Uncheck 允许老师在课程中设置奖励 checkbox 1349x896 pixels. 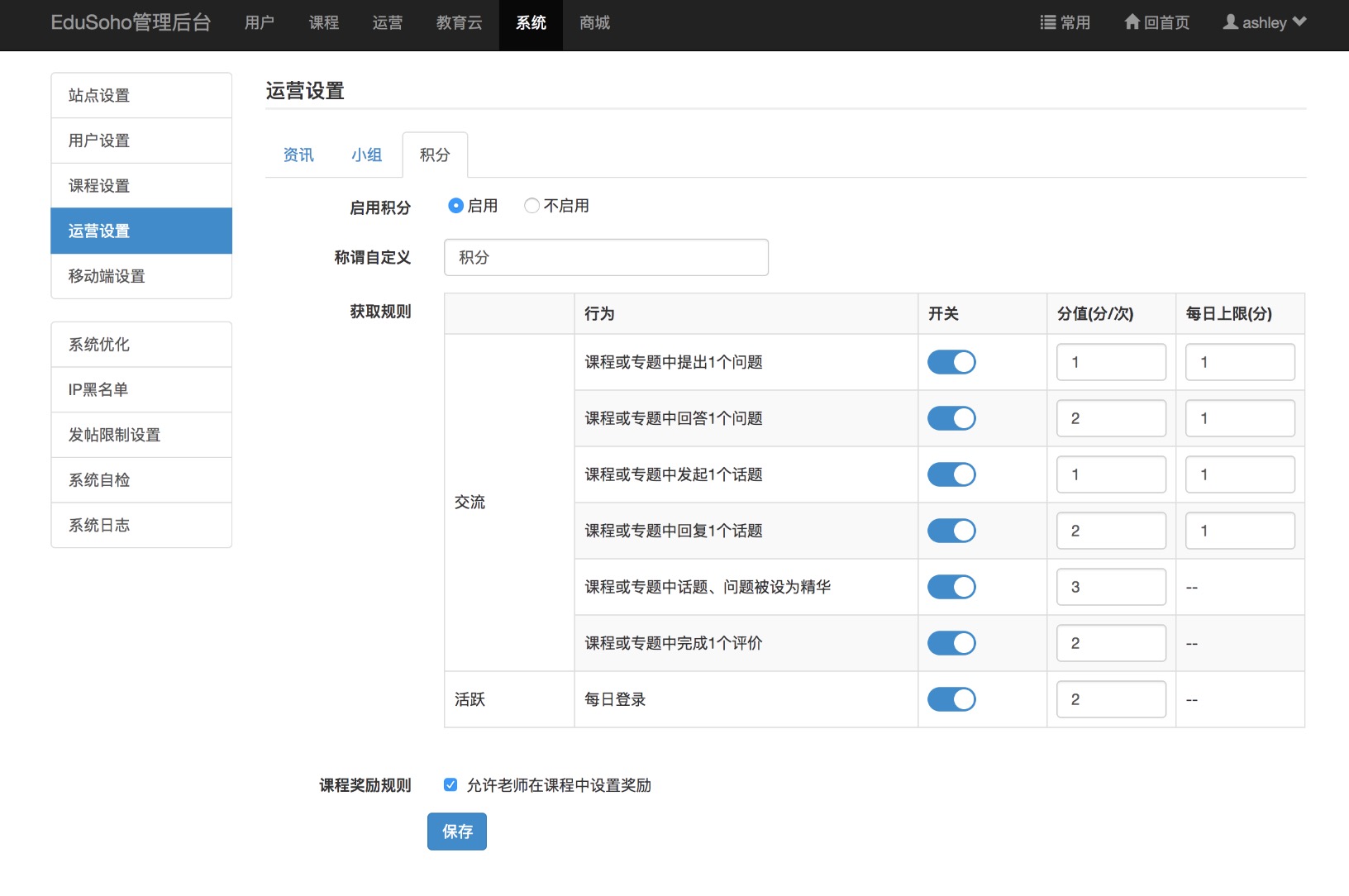(450, 784)
